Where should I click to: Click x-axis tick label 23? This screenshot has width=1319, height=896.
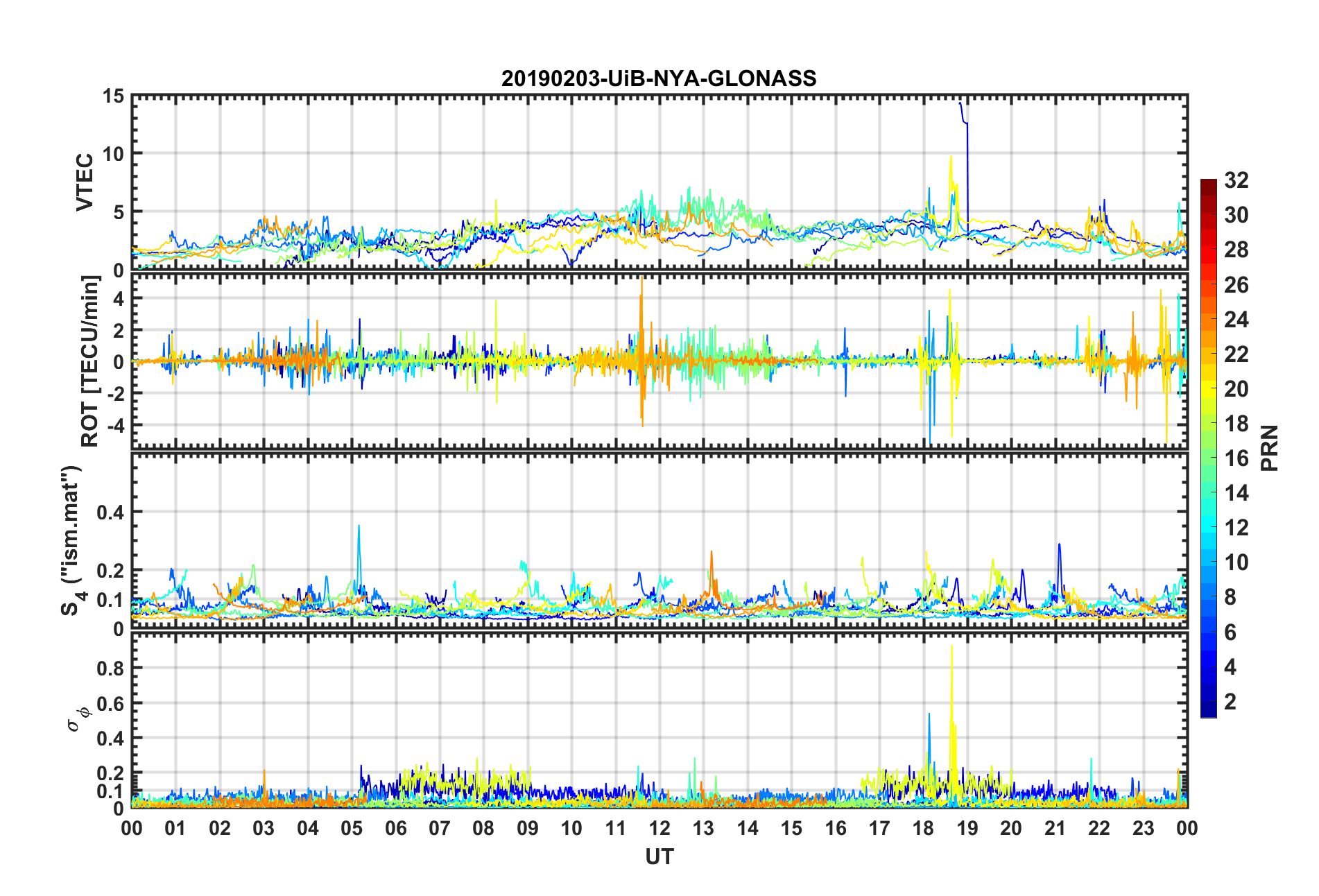[1143, 828]
